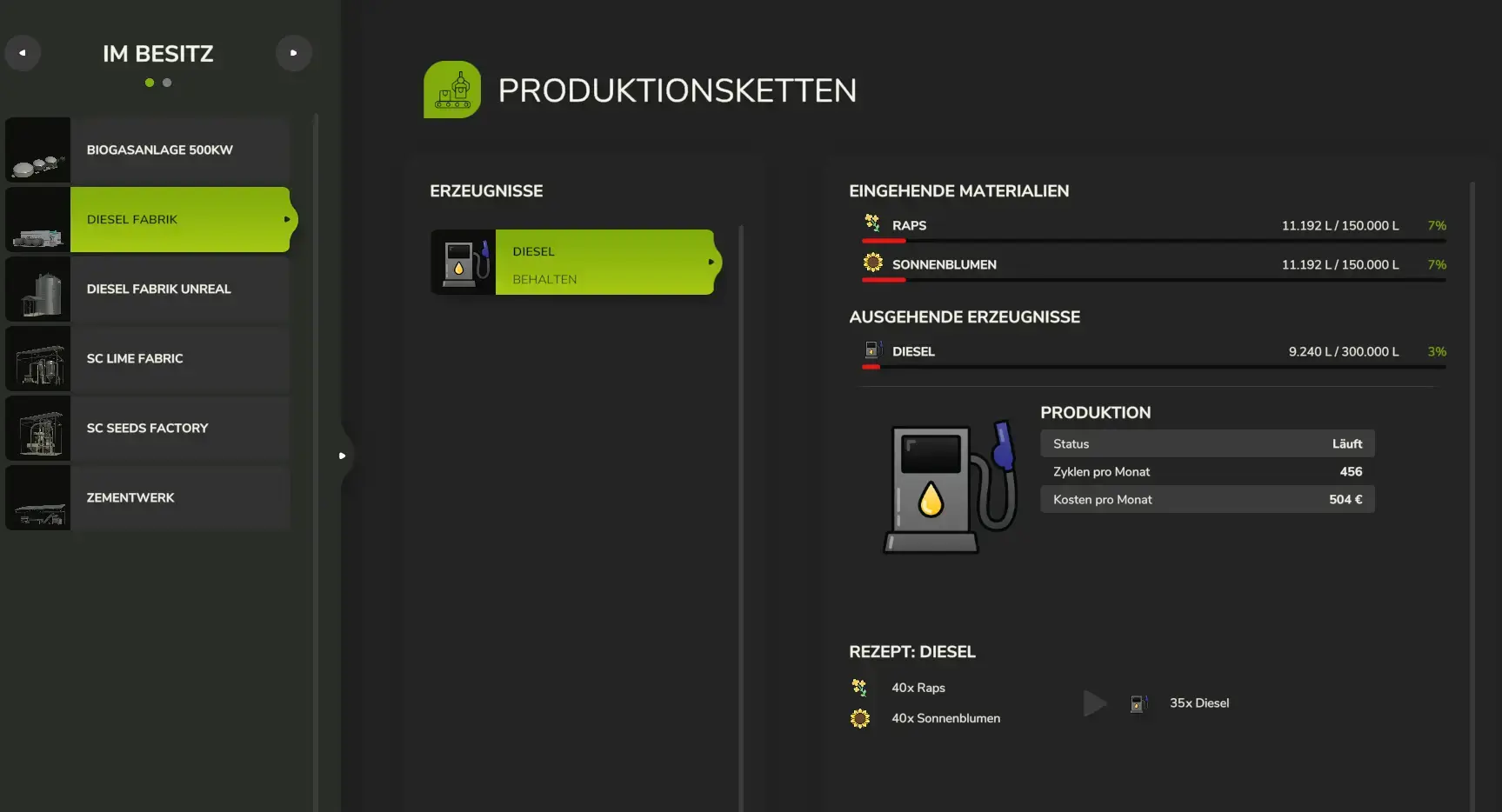Select the first green page indicator dot
1502x812 pixels.
click(150, 83)
